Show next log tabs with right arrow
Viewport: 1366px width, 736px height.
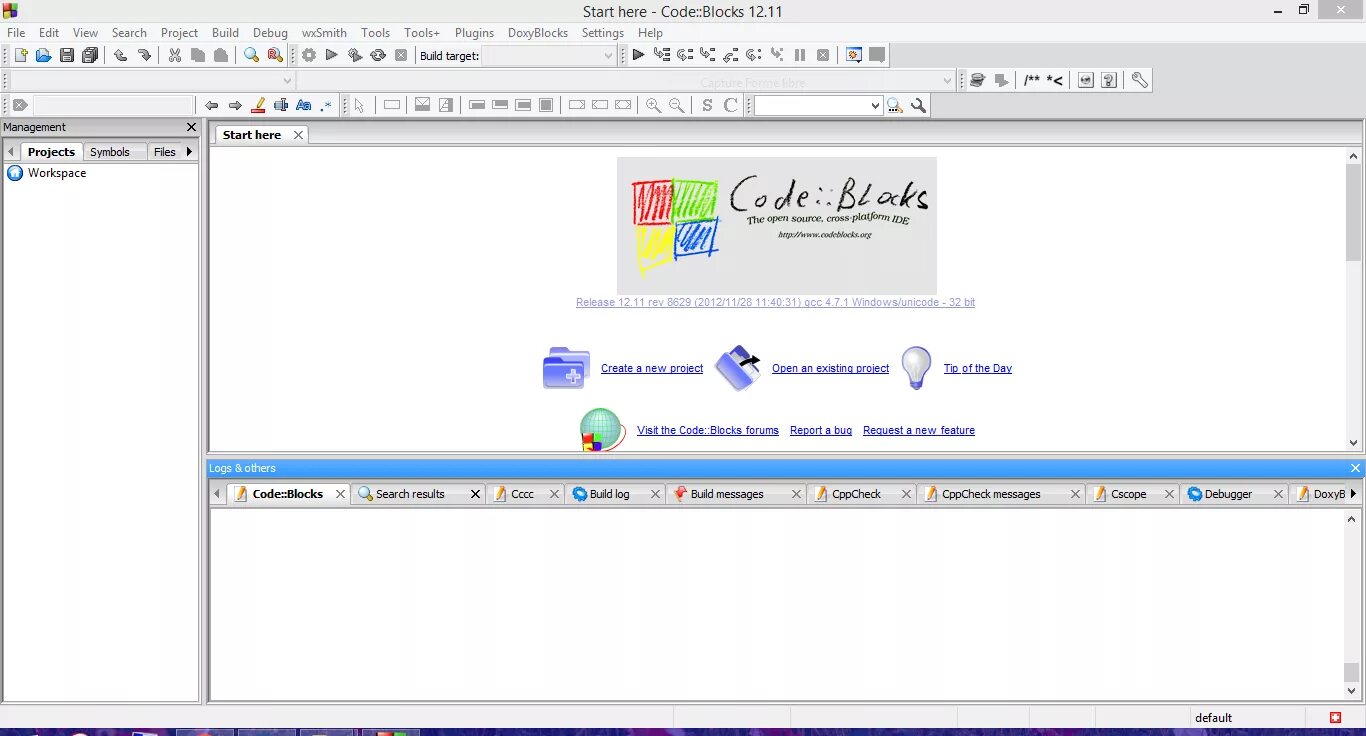click(1354, 494)
